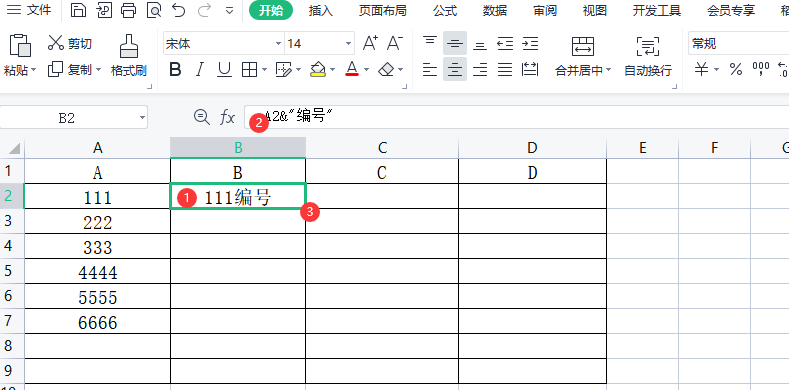Viewport: 789px width, 390px height.
Task: Click the 合并居中 merge icon
Action: point(583,46)
